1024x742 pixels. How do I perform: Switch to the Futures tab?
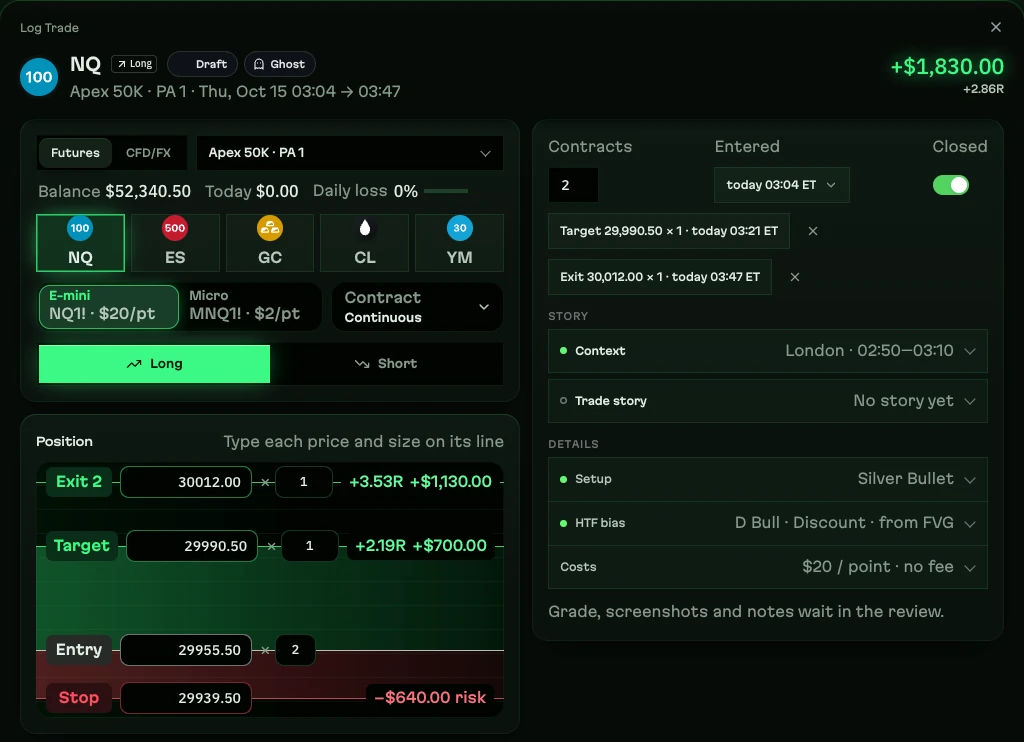tap(75, 153)
